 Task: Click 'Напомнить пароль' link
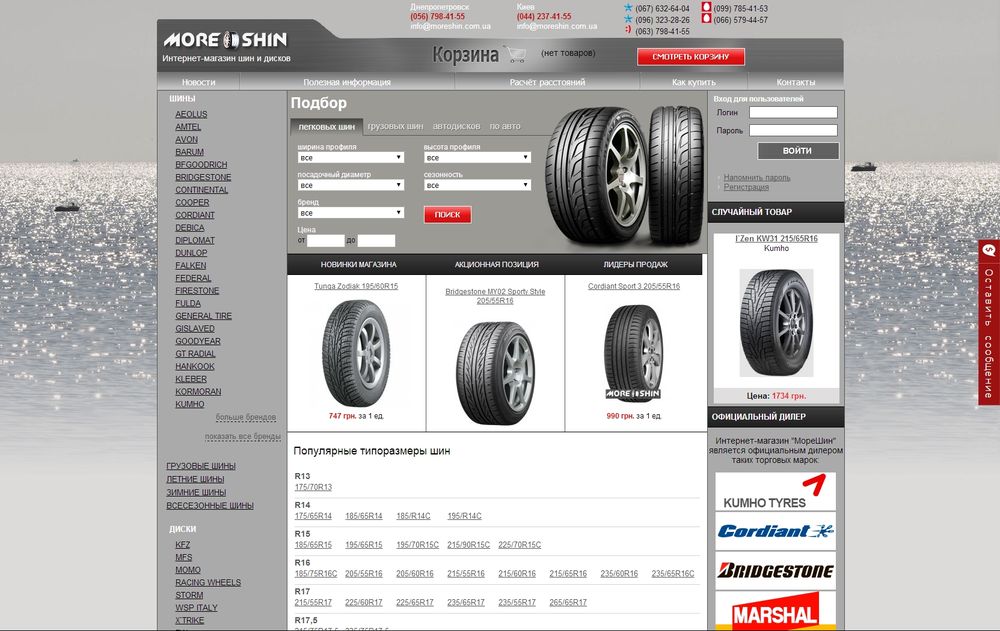click(757, 177)
